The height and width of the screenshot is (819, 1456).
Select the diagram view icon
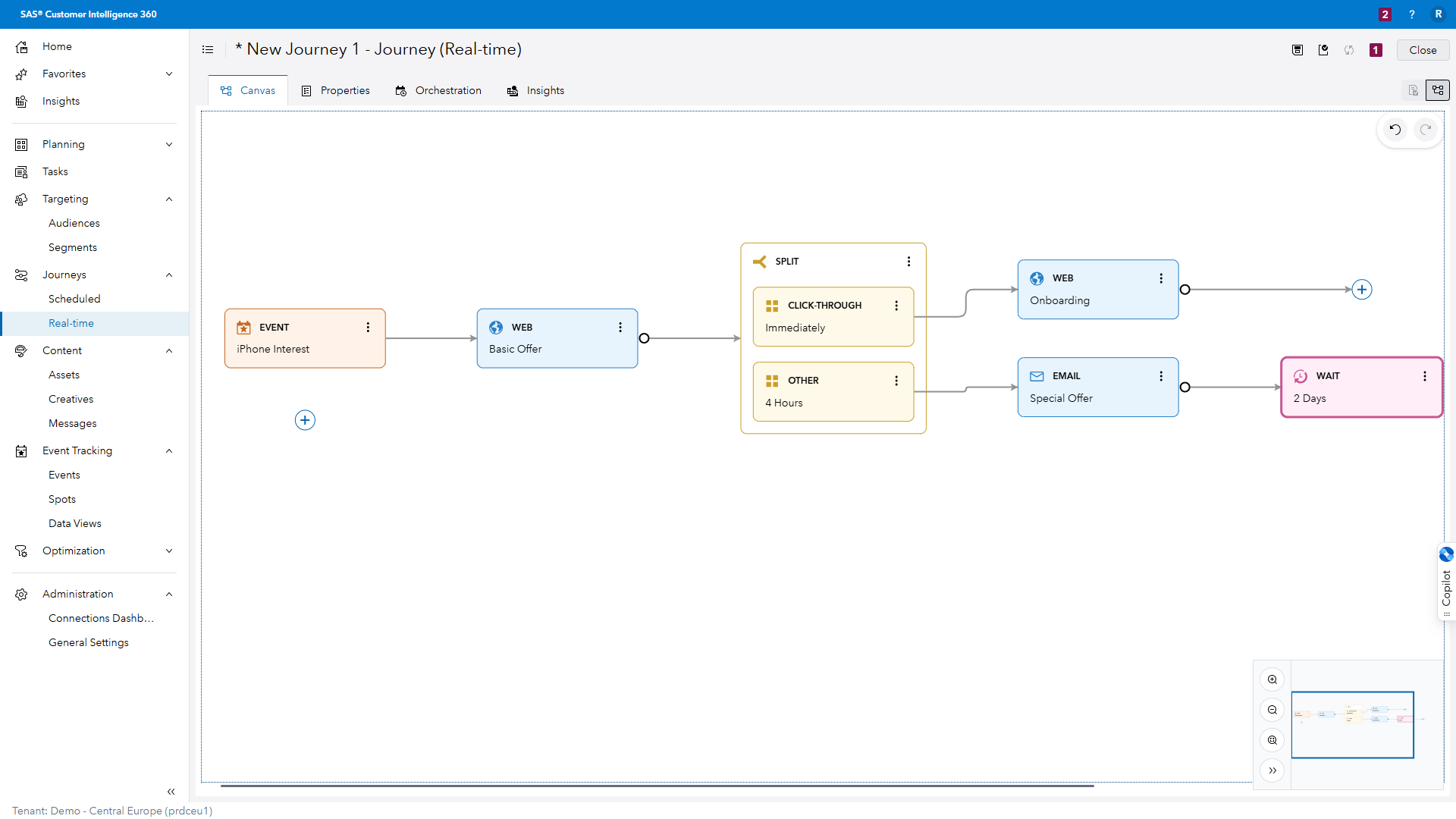[1438, 89]
